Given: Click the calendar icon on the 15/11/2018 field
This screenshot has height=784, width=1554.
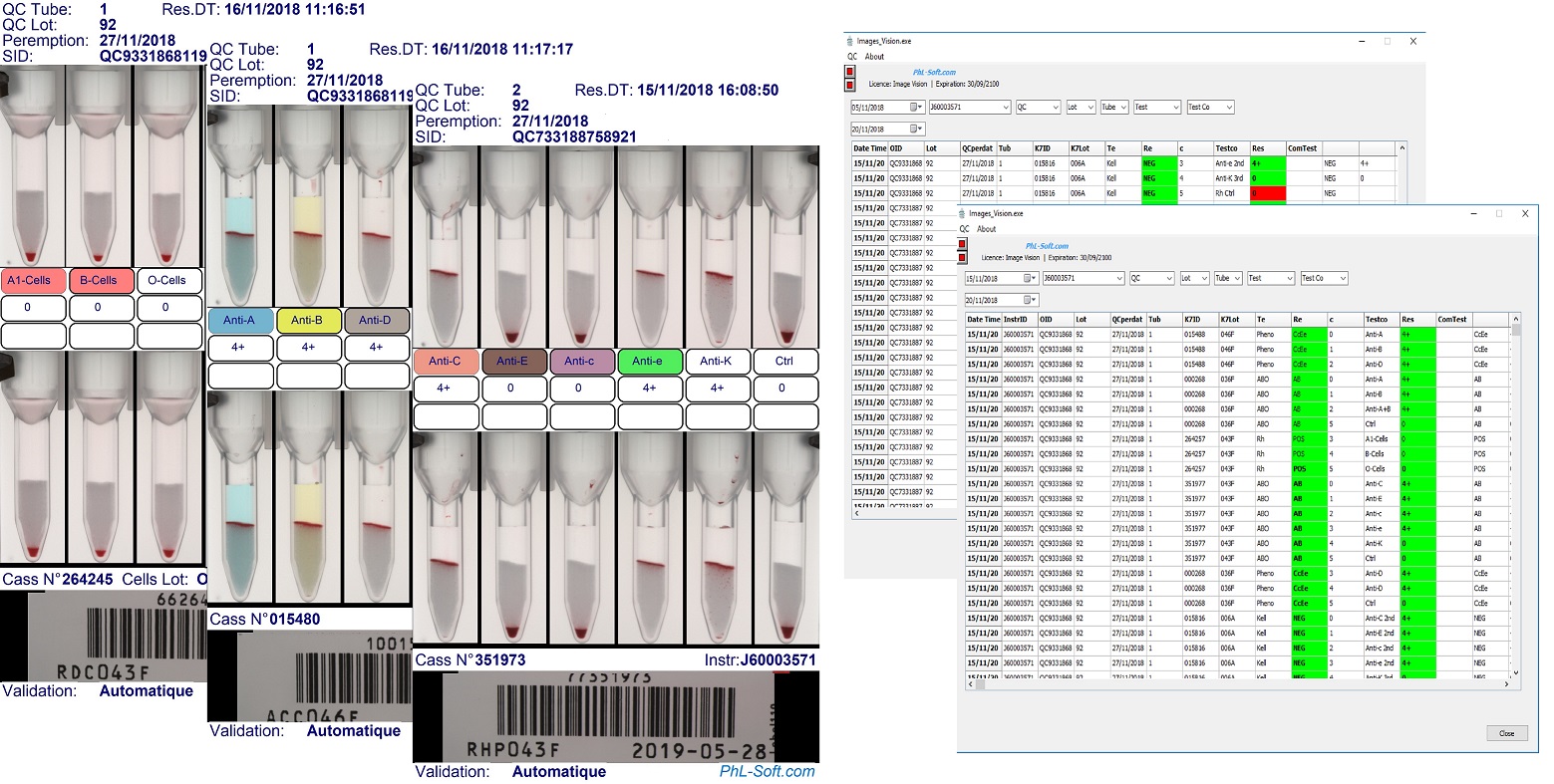Looking at the screenshot, I should point(1029,278).
